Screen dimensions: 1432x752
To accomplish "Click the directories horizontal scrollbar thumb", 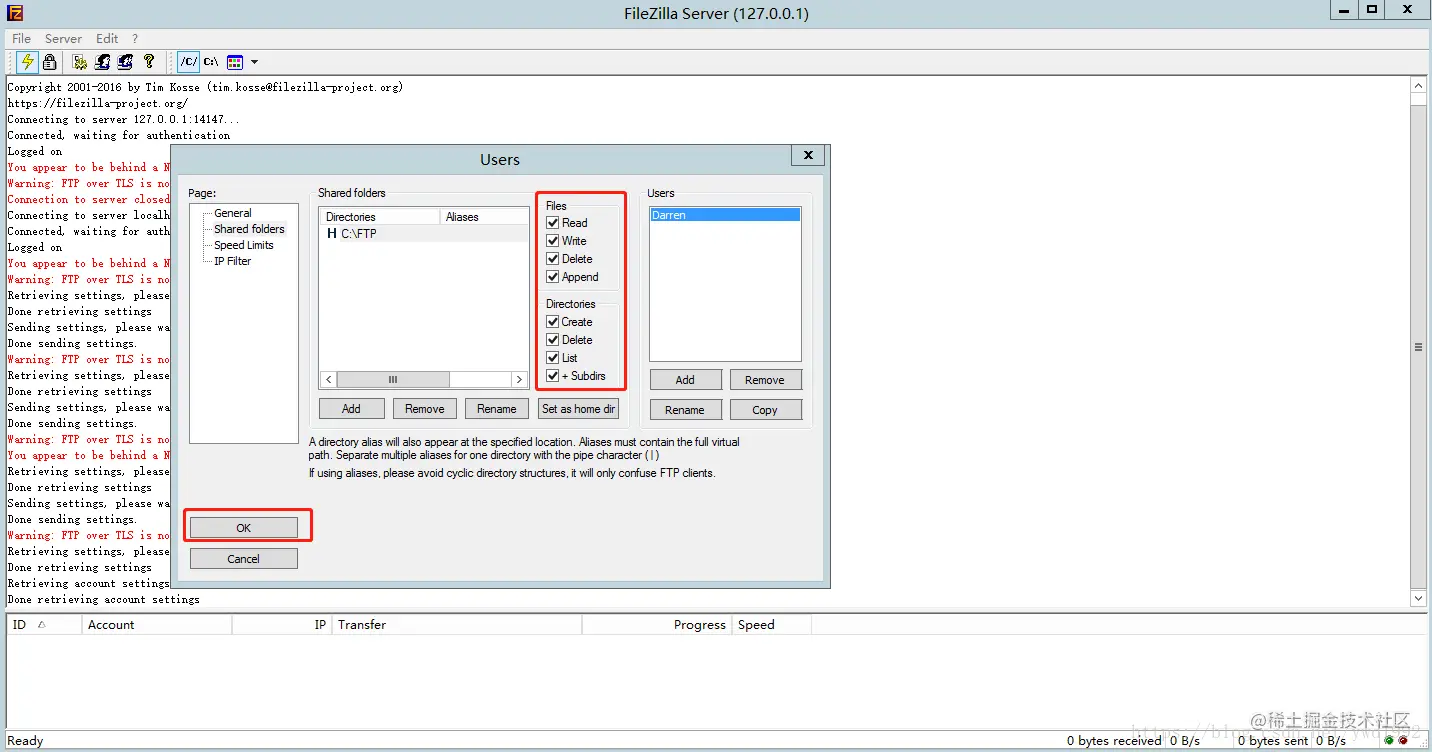I will pyautogui.click(x=393, y=380).
